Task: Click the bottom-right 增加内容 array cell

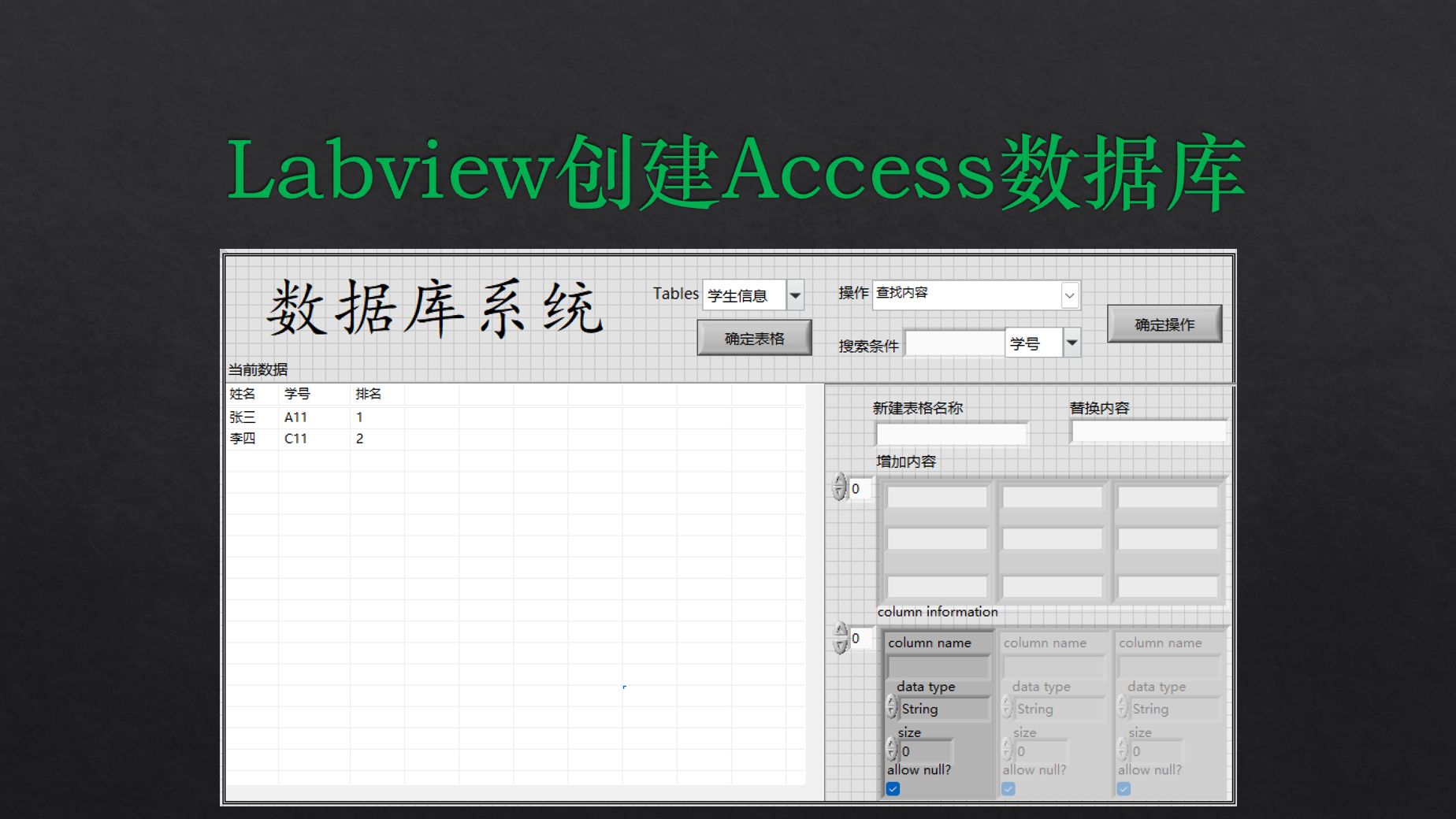Action: 1168,587
